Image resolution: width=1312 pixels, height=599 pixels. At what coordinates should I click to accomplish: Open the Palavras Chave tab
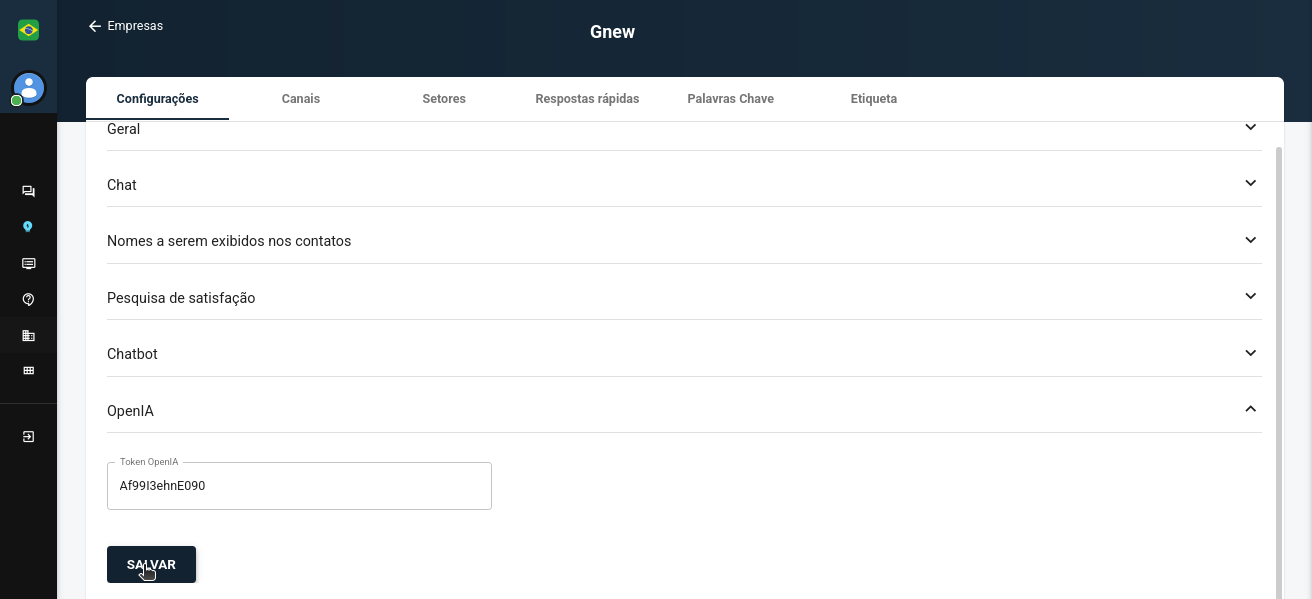(x=730, y=99)
